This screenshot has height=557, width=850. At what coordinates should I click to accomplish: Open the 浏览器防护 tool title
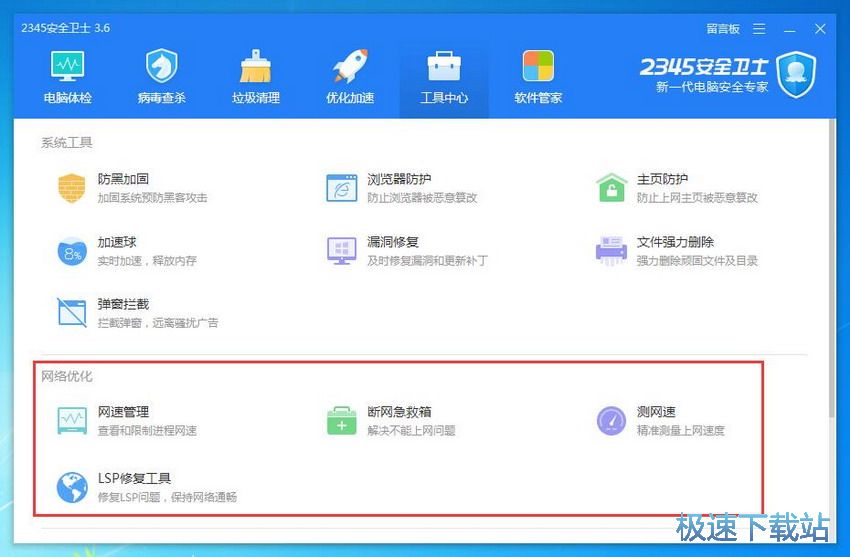(x=399, y=179)
